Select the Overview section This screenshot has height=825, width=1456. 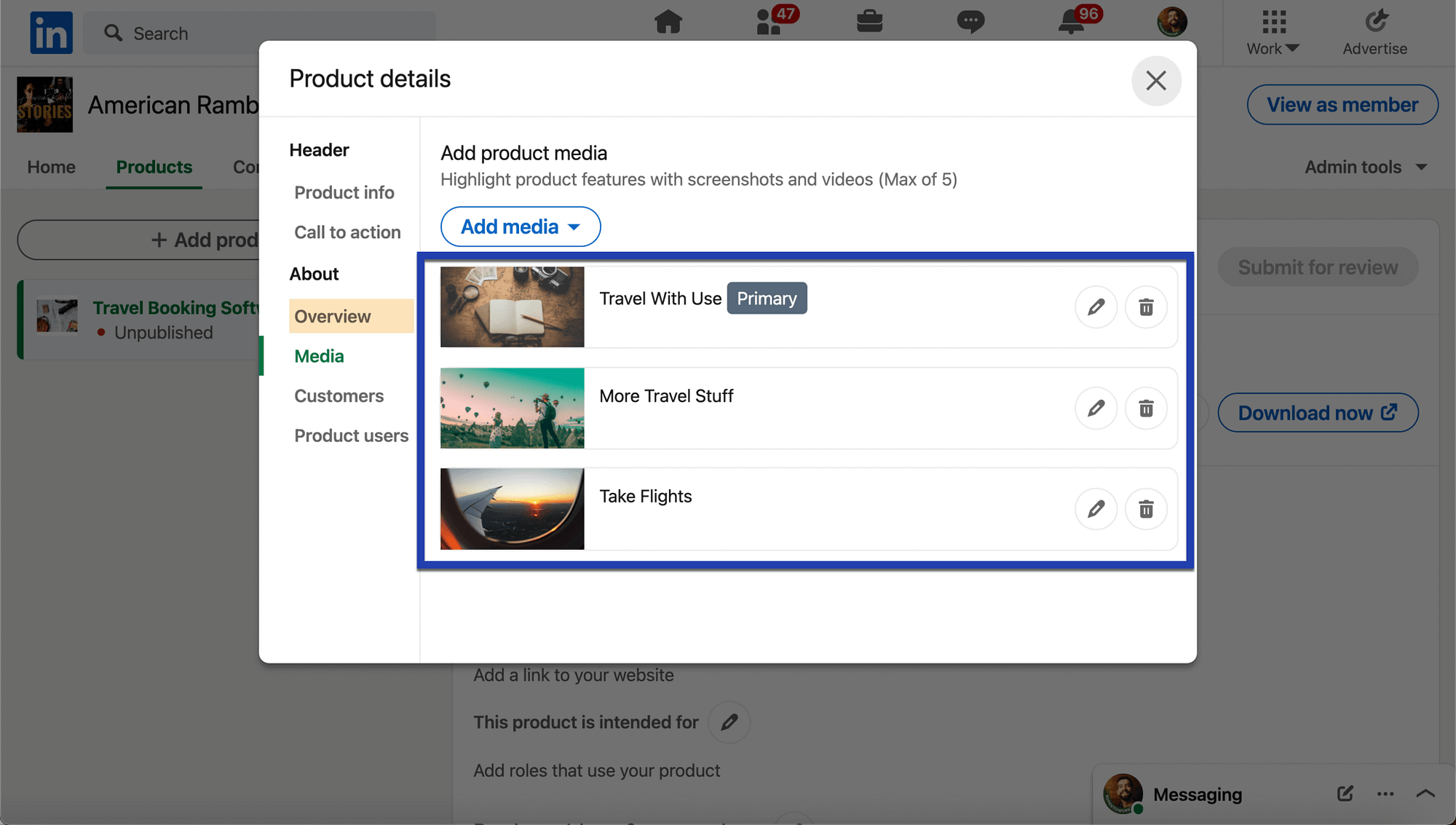[332, 316]
